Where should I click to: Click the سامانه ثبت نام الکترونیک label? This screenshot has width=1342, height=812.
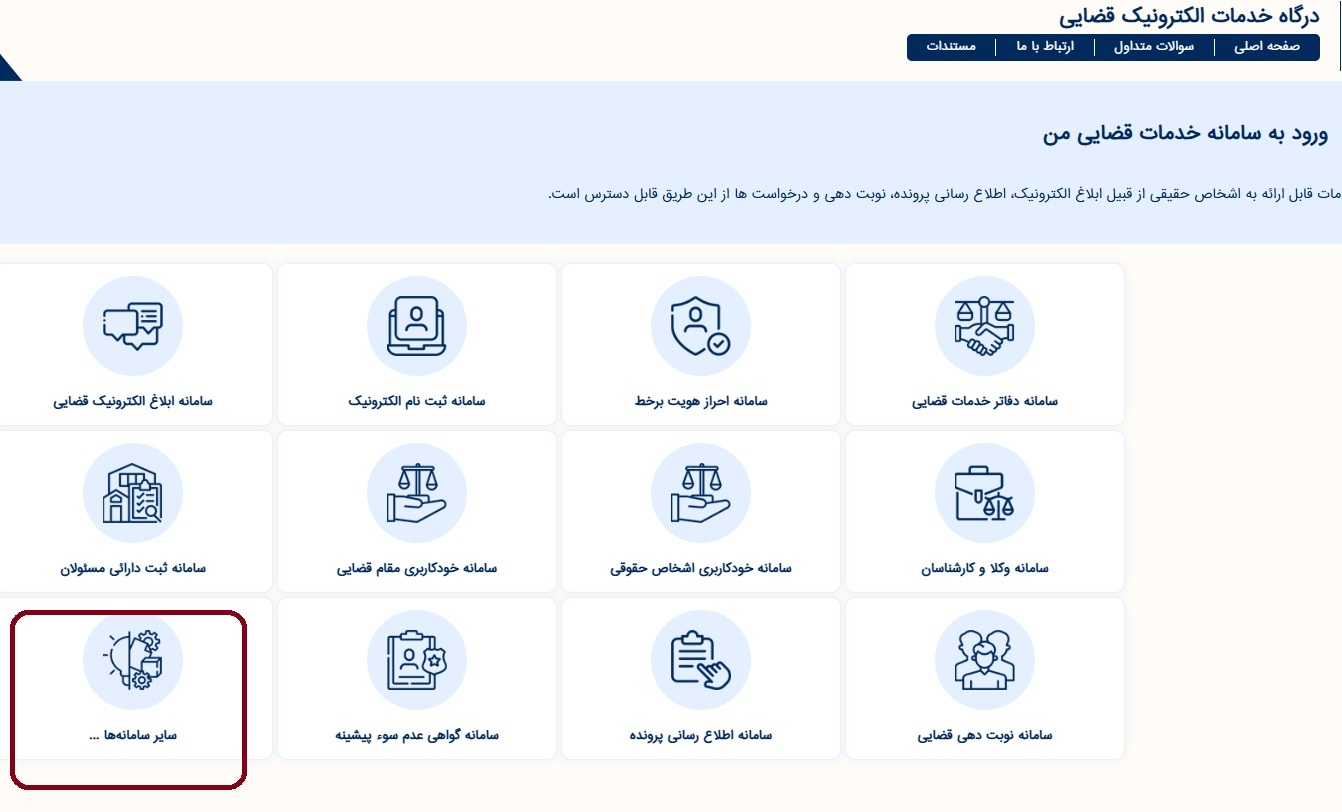point(416,401)
